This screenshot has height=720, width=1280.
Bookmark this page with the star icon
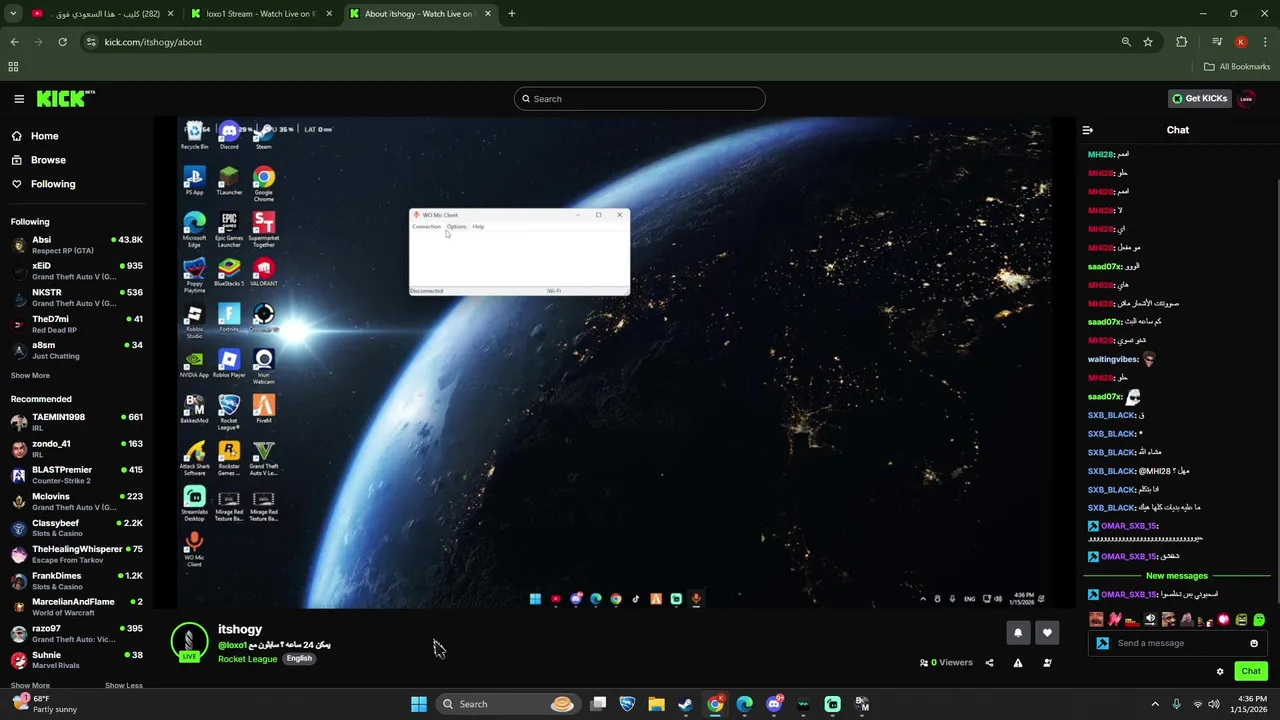(1148, 42)
